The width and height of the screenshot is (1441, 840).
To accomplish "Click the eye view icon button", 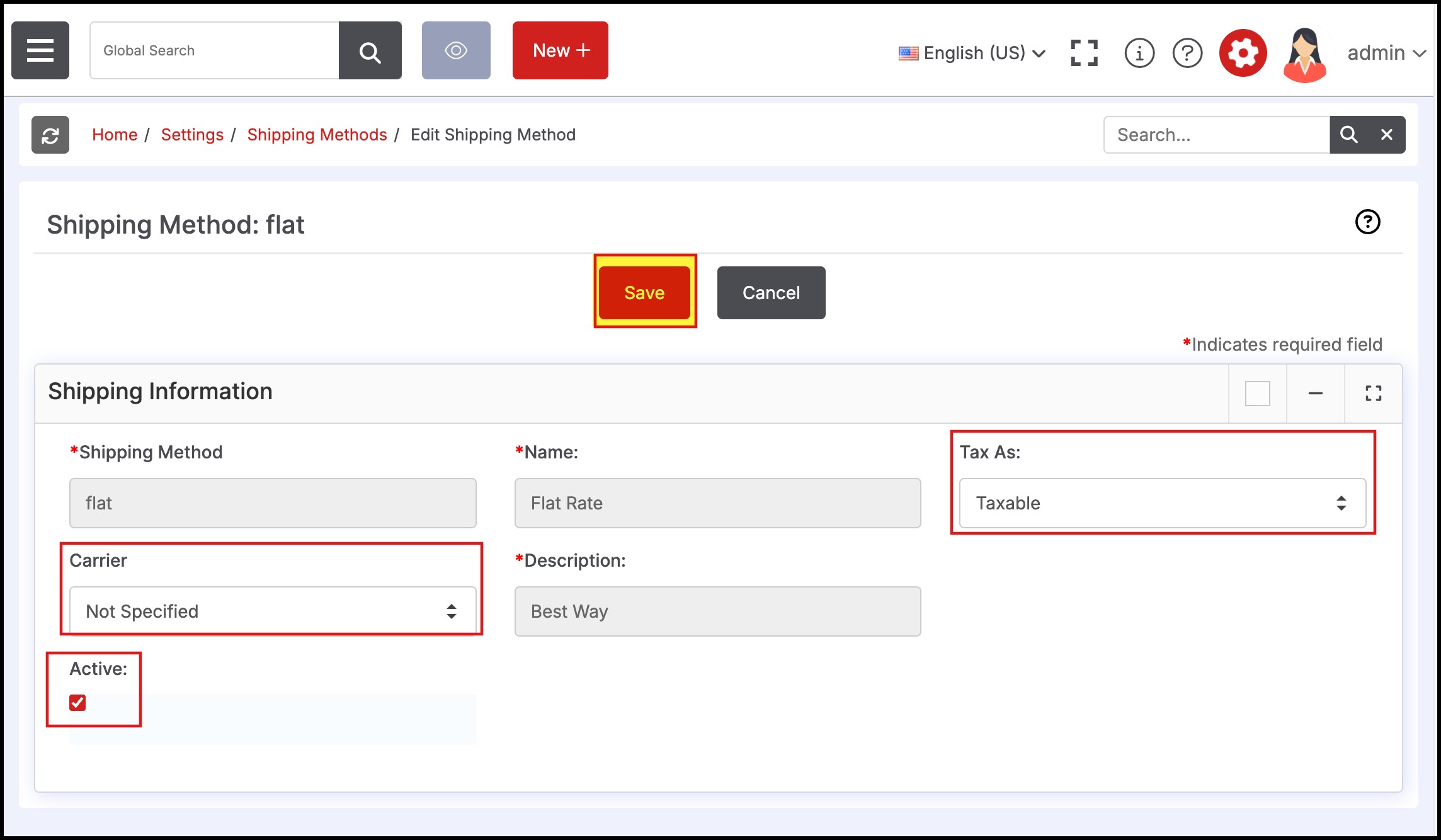I will tap(456, 50).
